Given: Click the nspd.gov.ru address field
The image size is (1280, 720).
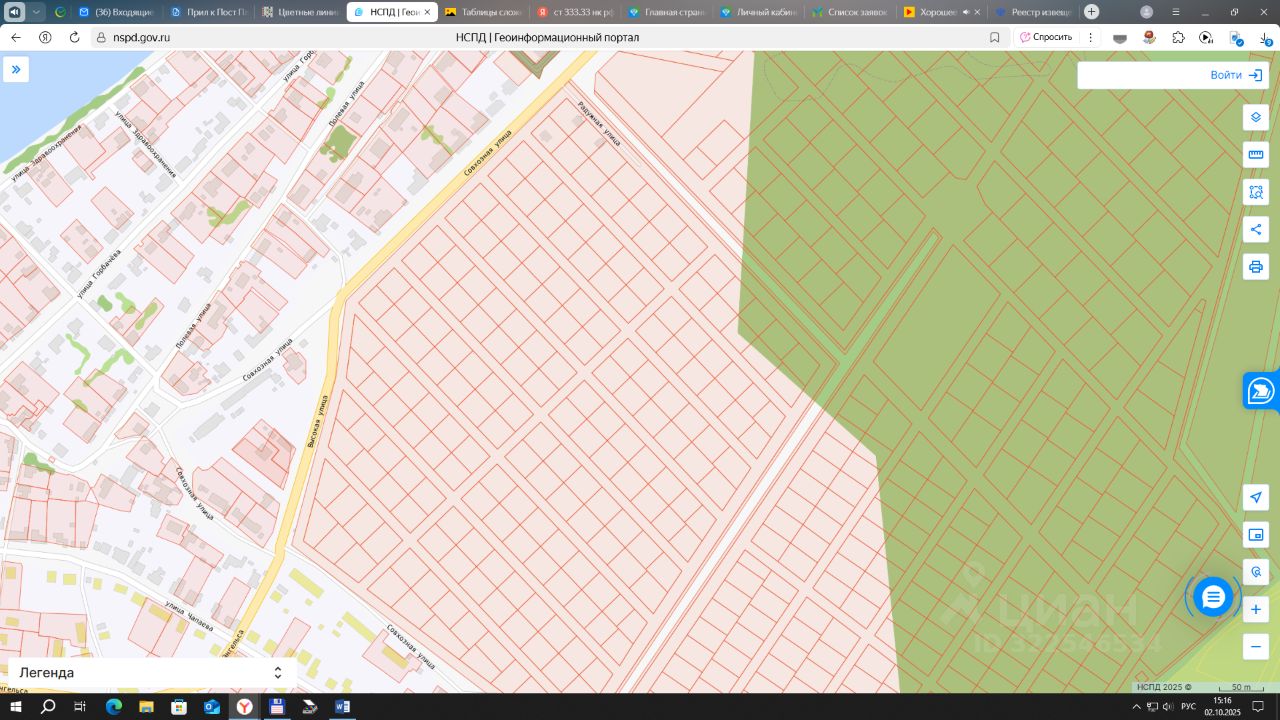Looking at the screenshot, I should pyautogui.click(x=540, y=37).
